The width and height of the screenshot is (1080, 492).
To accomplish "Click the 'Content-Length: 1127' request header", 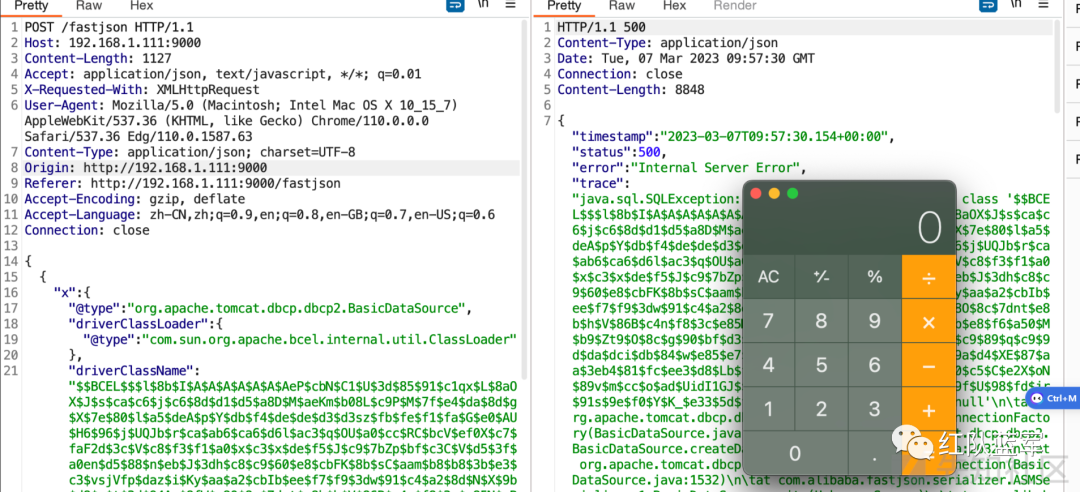I will click(x=98, y=59).
